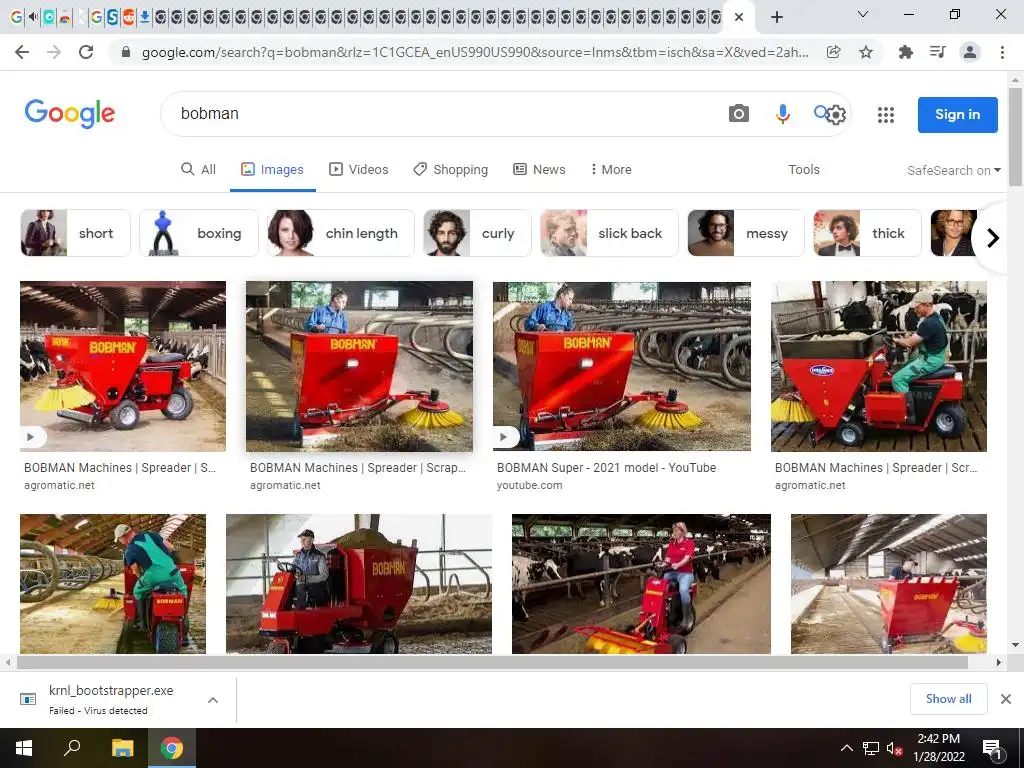
Task: Open tab search dropdown chevron
Action: coord(863,14)
